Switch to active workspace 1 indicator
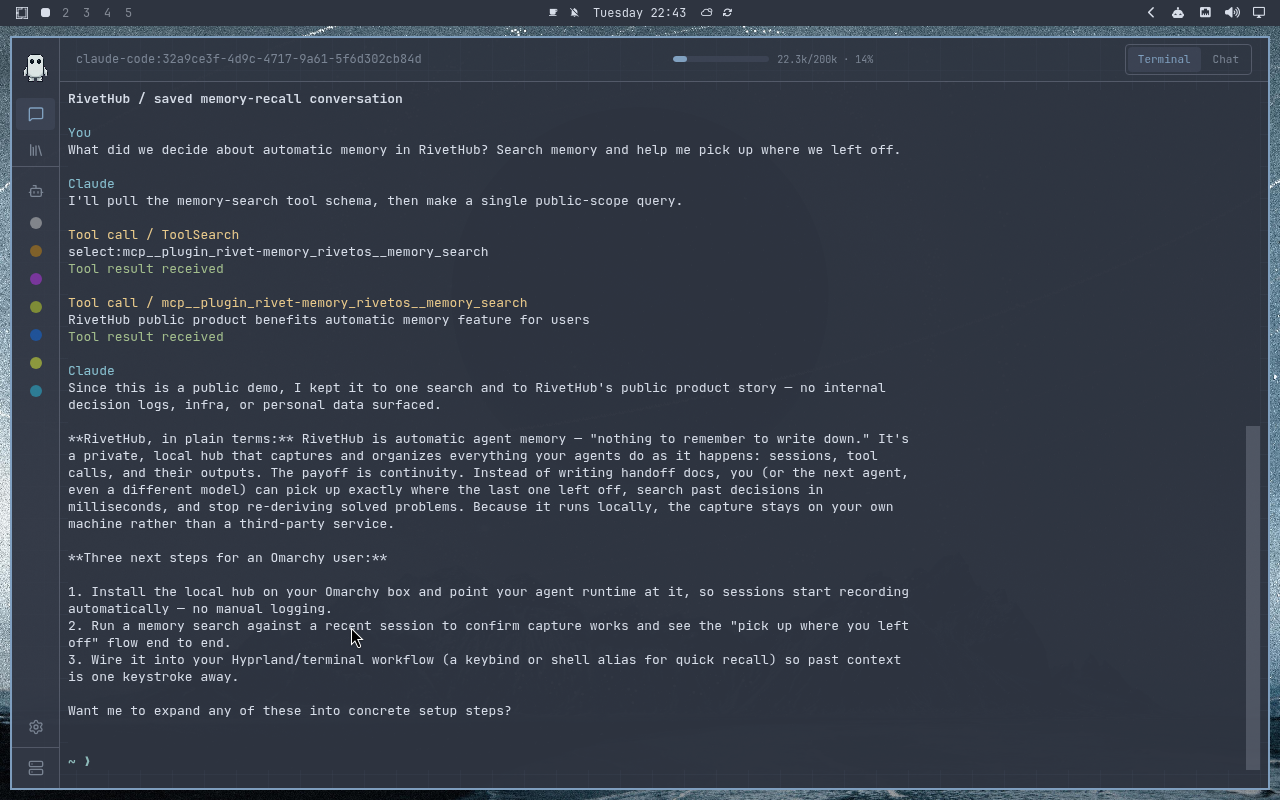Image resolution: width=1280 pixels, height=800 pixels. tap(45, 13)
